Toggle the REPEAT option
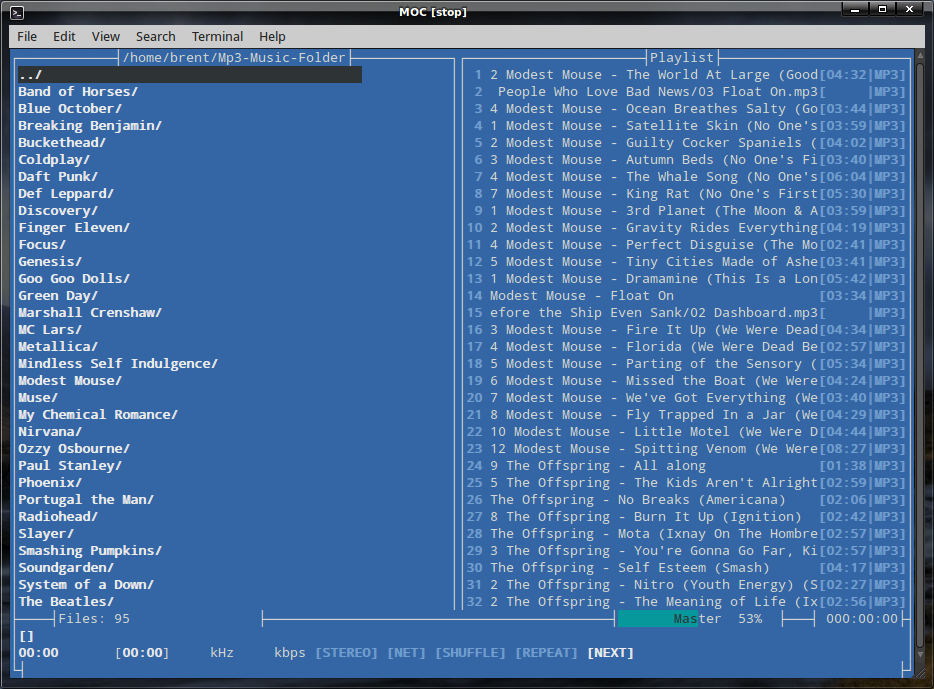This screenshot has height=689, width=934. [547, 653]
